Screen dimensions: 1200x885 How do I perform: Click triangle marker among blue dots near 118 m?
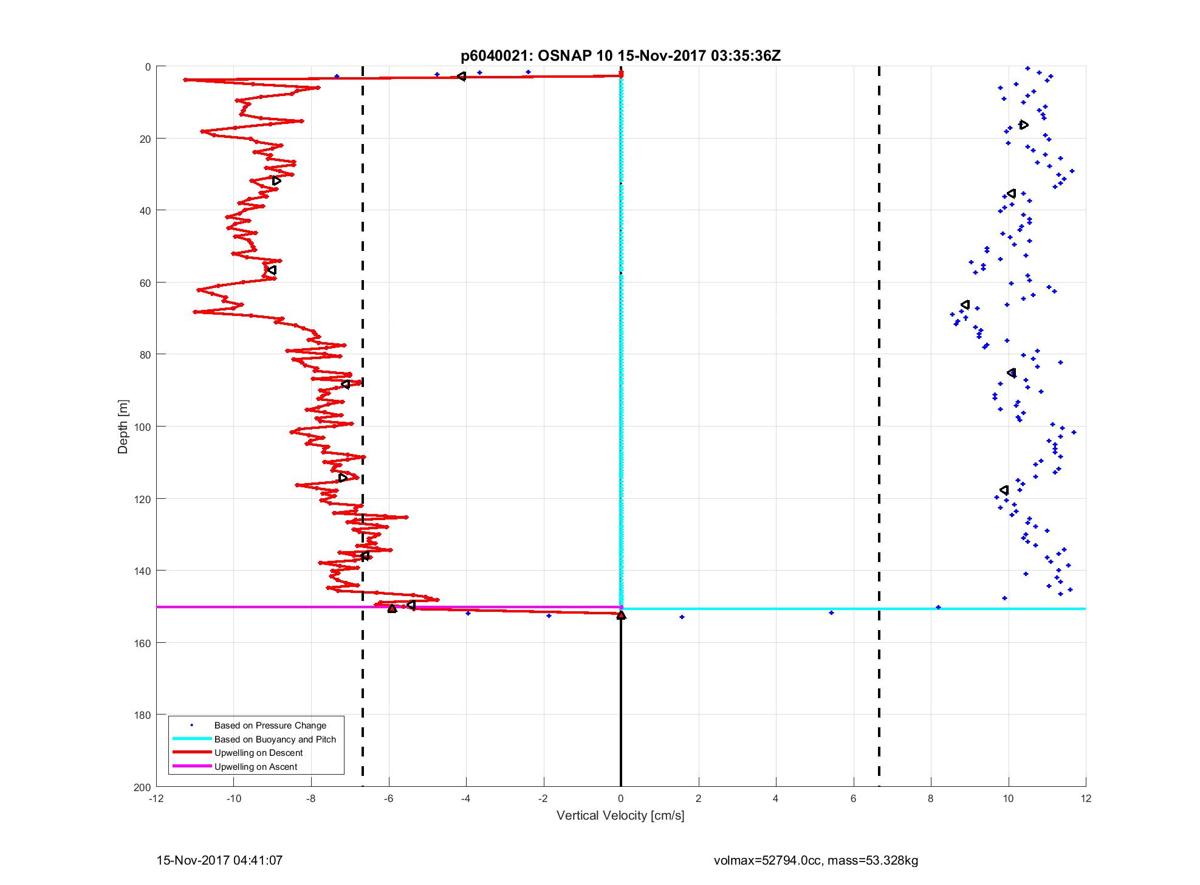point(1004,490)
